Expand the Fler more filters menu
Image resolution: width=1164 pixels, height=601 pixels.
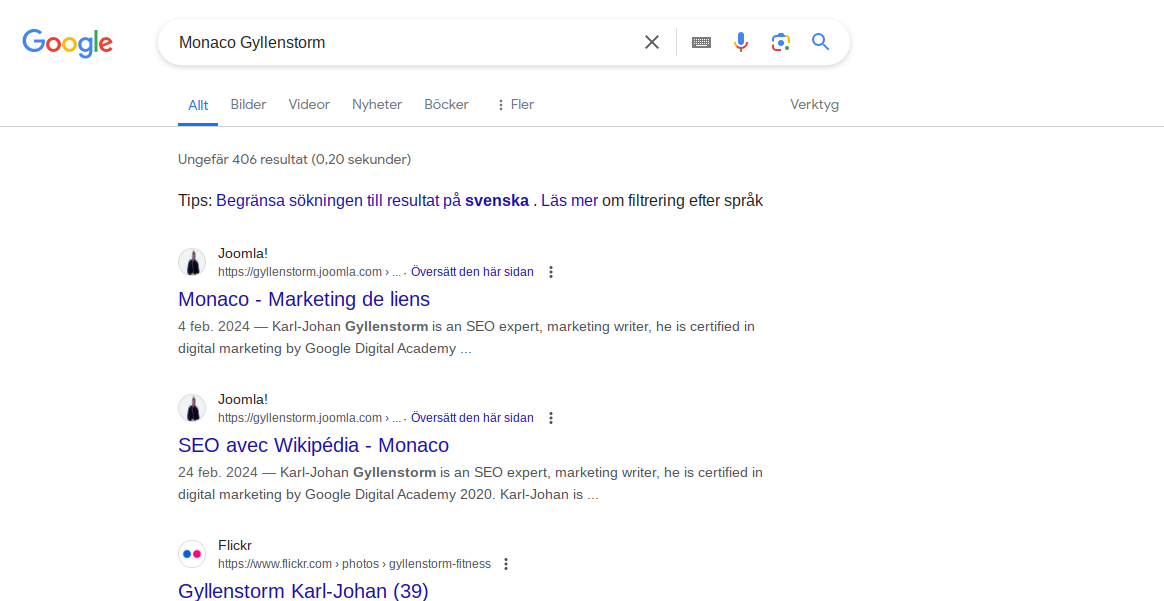[514, 105]
